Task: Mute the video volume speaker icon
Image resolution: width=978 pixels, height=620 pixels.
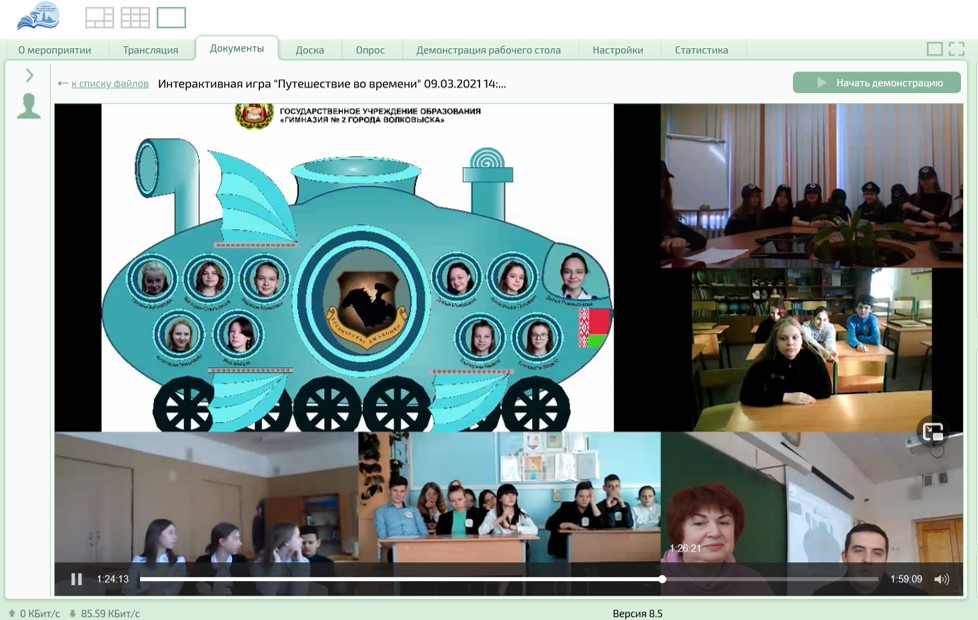Action: point(941,579)
